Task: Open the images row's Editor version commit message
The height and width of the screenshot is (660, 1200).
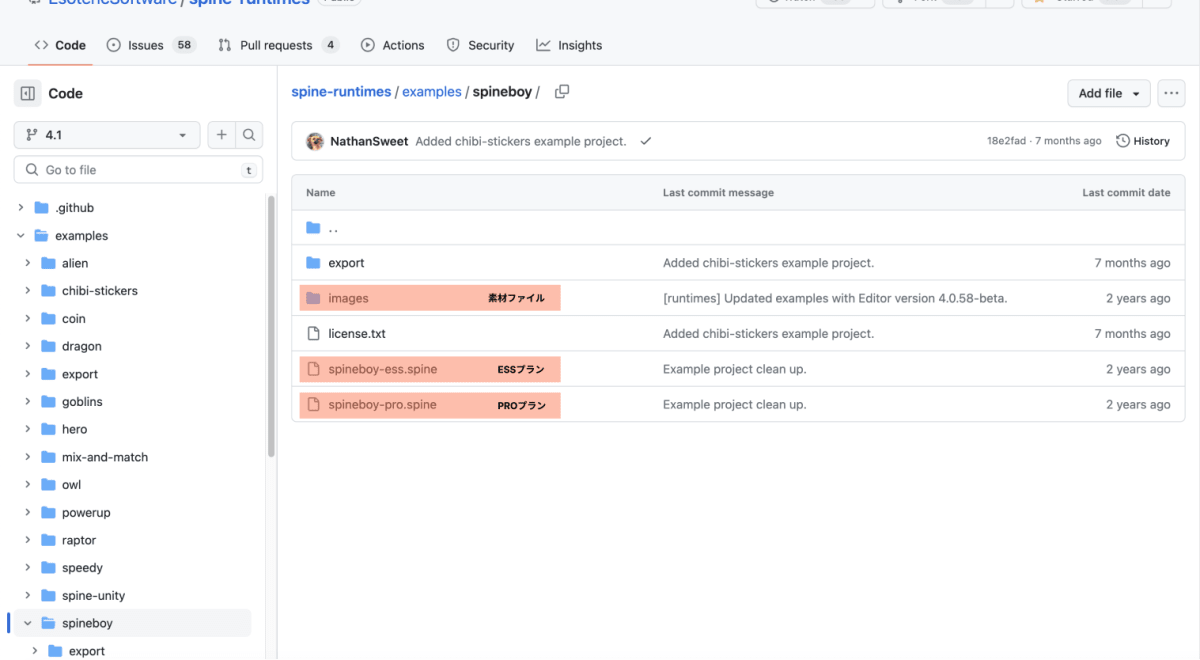Action: pos(835,298)
